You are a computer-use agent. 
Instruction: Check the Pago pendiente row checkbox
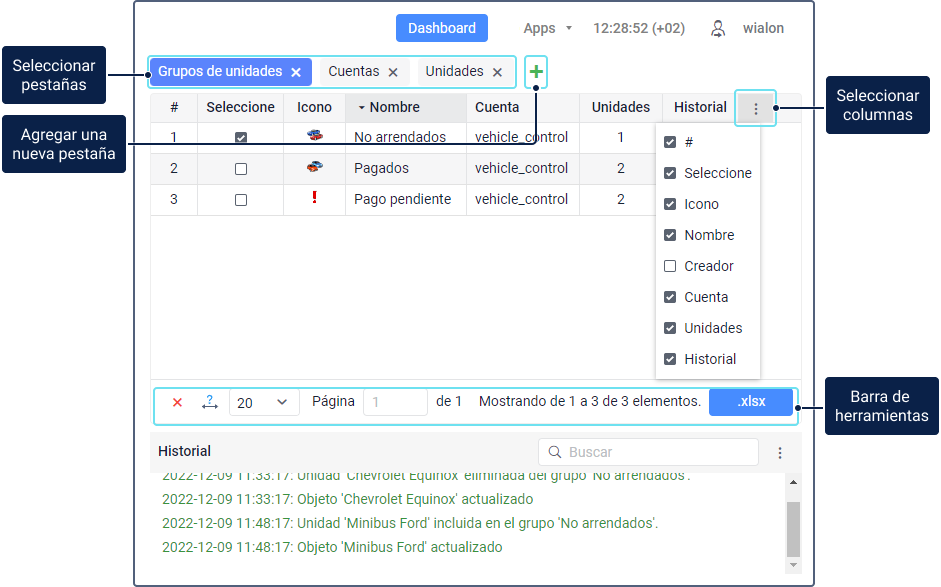(x=241, y=200)
